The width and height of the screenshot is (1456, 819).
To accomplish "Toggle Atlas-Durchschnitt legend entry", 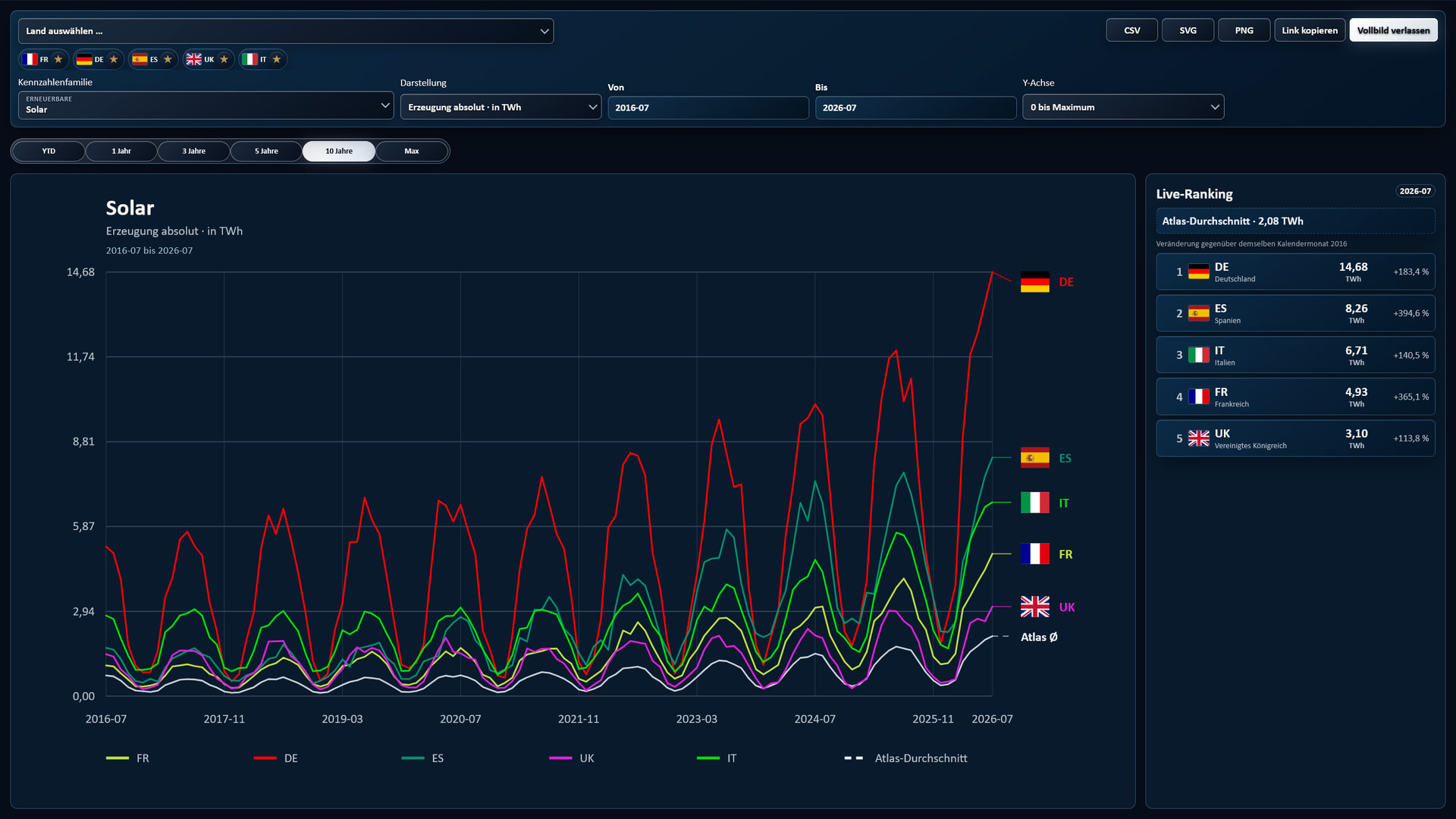I will (x=905, y=758).
